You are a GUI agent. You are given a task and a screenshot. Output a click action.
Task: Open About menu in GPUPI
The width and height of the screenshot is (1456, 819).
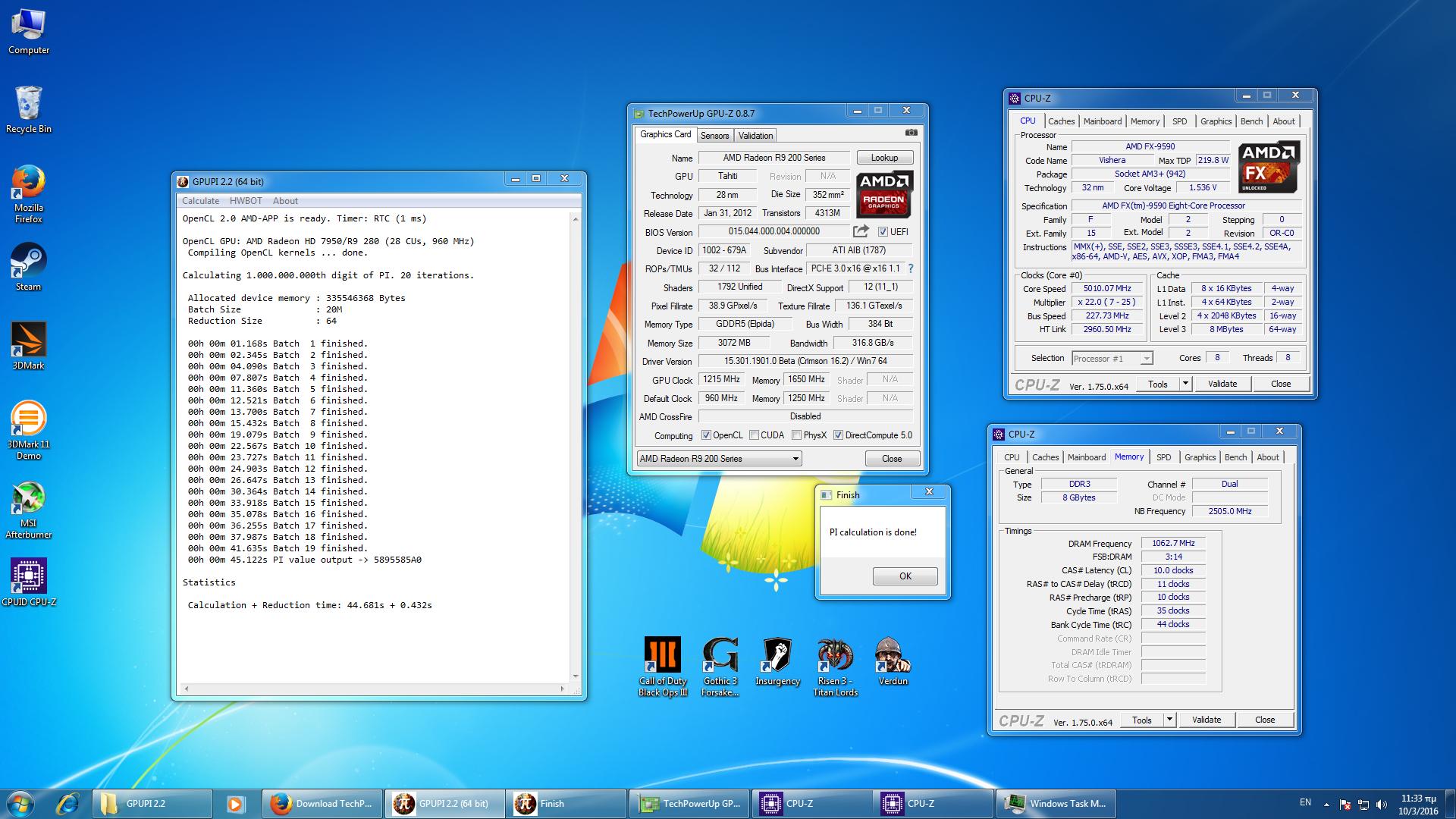point(285,201)
